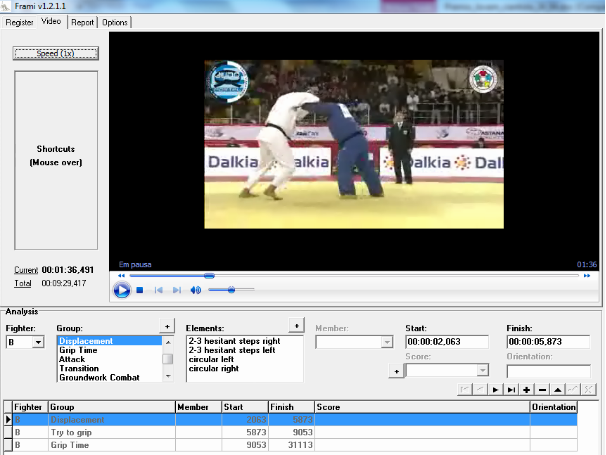
Task: Open the Options tab
Action: coord(115,22)
